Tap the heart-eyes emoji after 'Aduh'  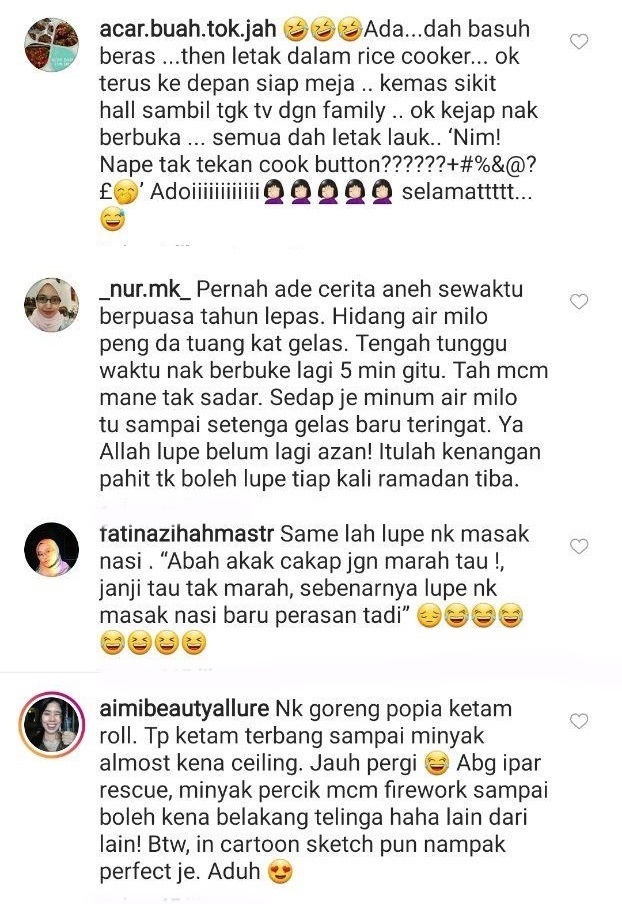281,872
